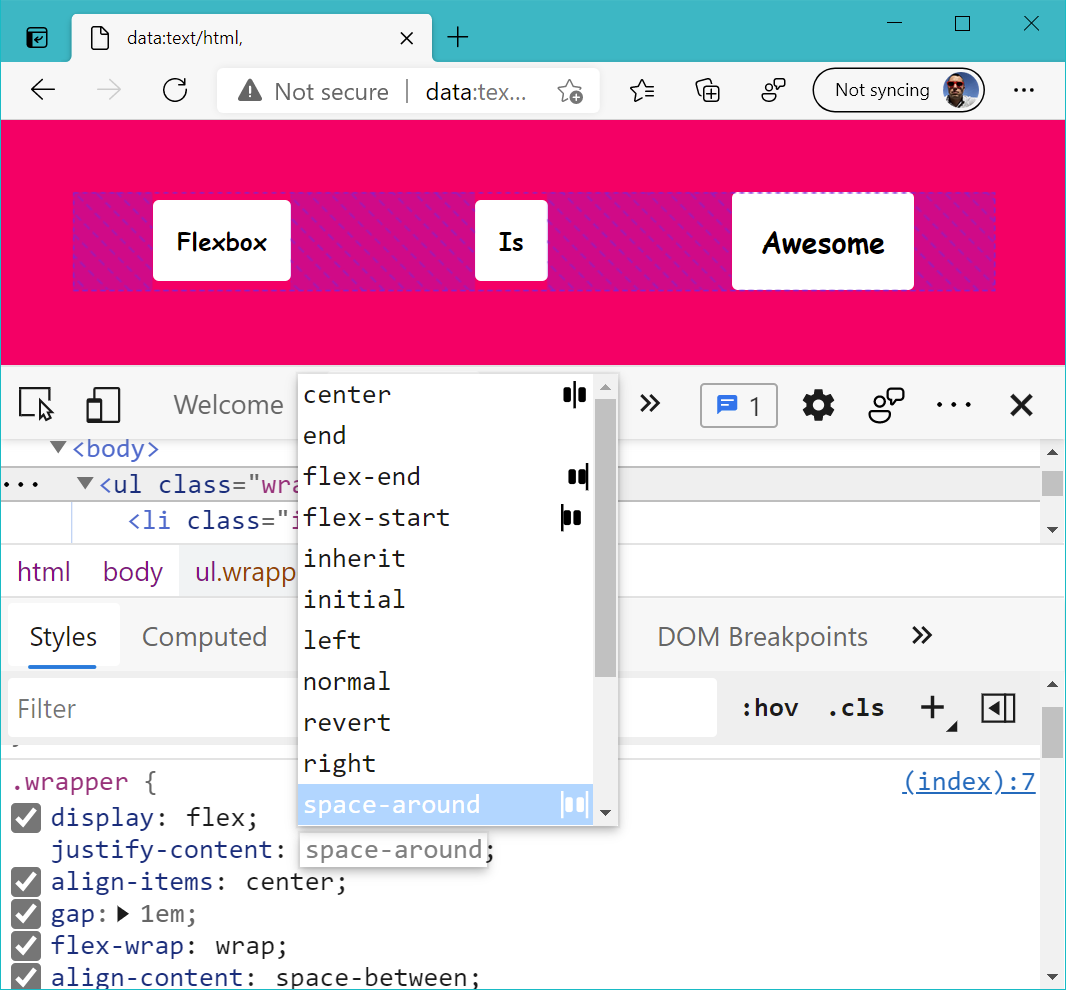This screenshot has width=1066, height=990.
Task: Open the issues counter showing 1
Action: point(738,406)
